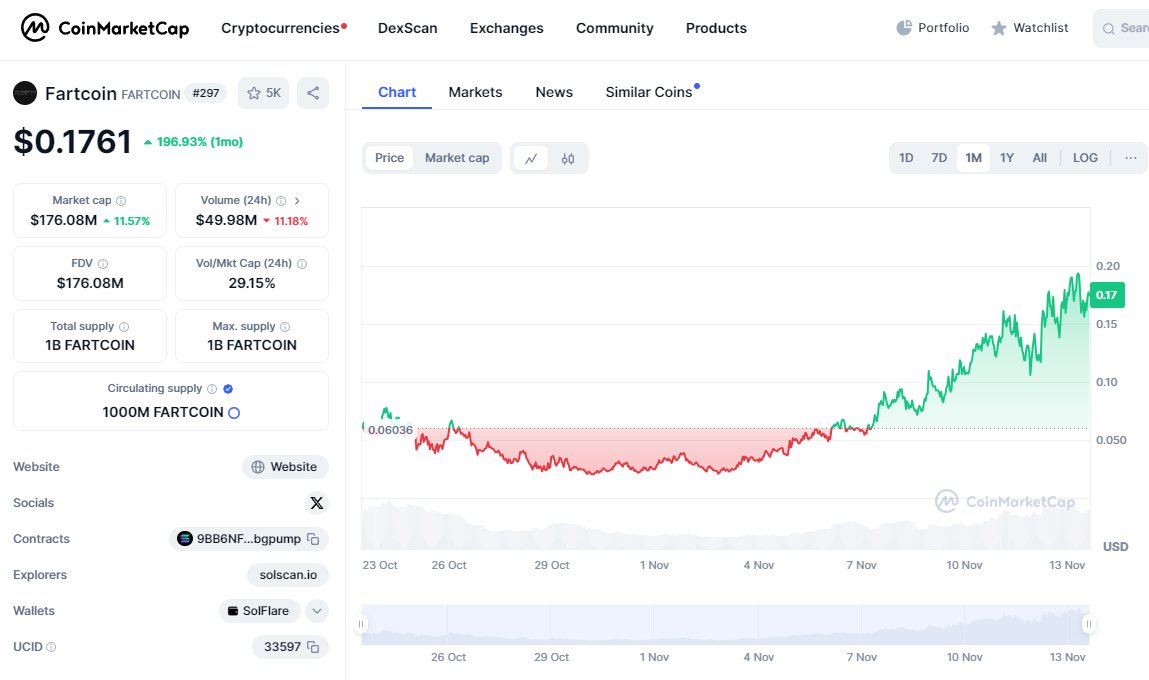
Task: Click the Fartcoin coin logo
Action: (x=25, y=93)
